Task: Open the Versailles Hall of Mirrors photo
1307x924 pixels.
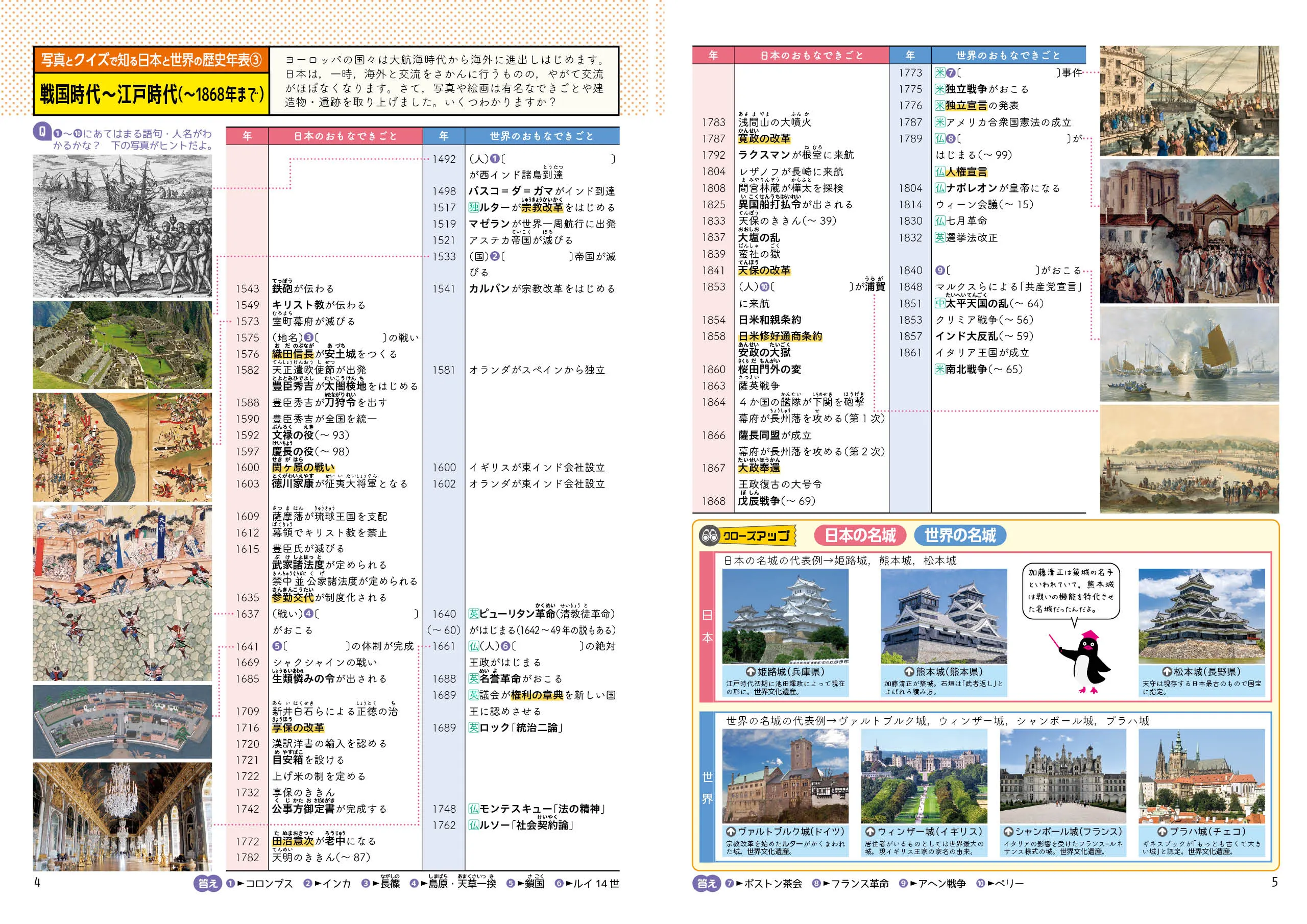Action: (123, 816)
